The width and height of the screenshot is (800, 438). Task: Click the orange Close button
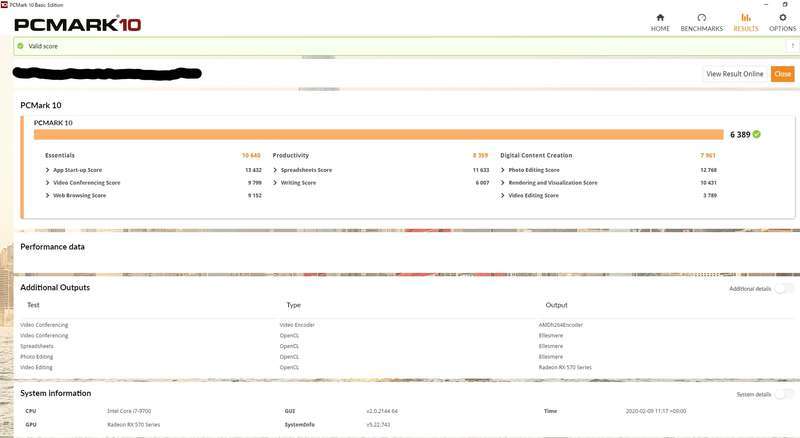pyautogui.click(x=782, y=74)
